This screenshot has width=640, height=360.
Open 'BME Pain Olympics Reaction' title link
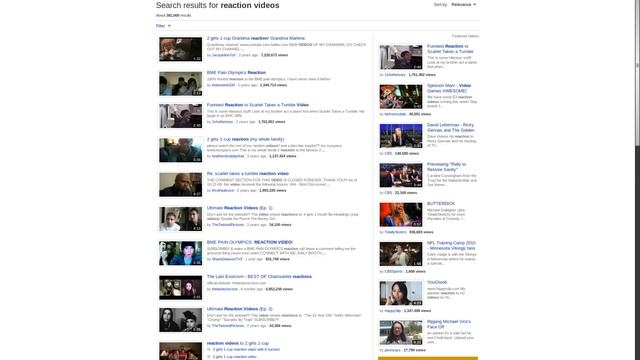[x=236, y=73]
